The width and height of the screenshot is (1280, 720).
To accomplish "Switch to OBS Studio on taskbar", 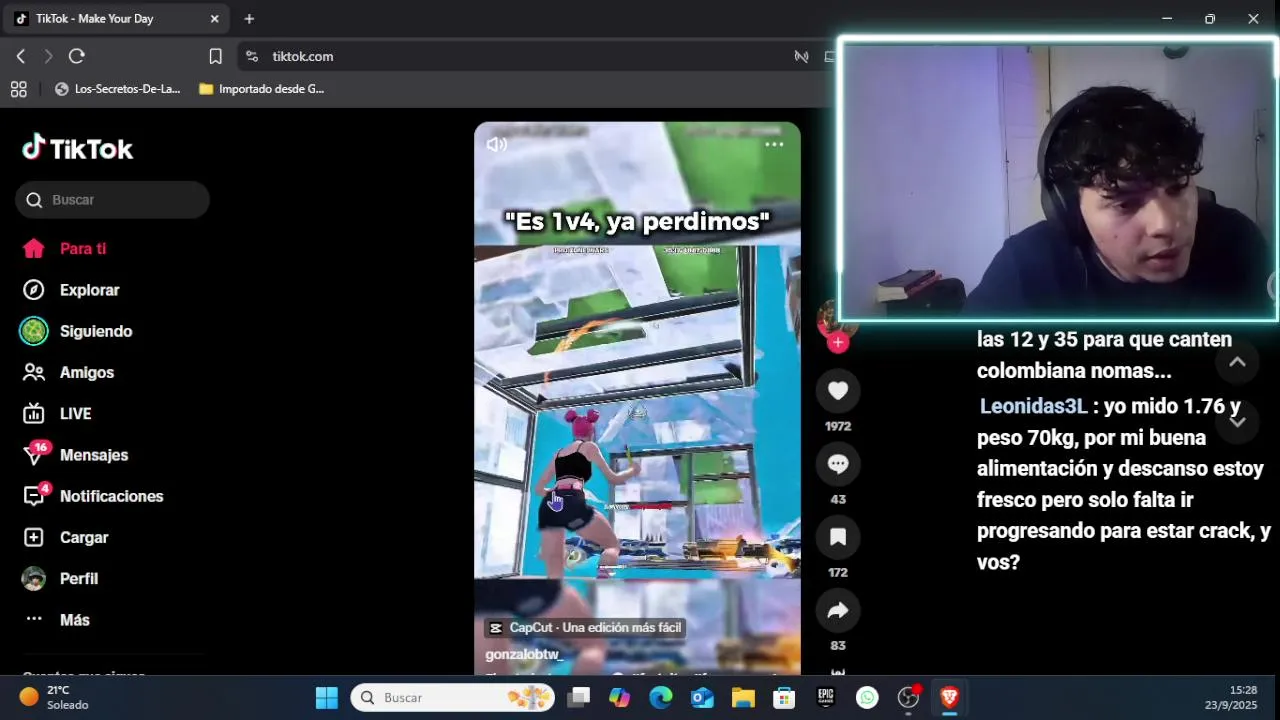I will pos(908,697).
